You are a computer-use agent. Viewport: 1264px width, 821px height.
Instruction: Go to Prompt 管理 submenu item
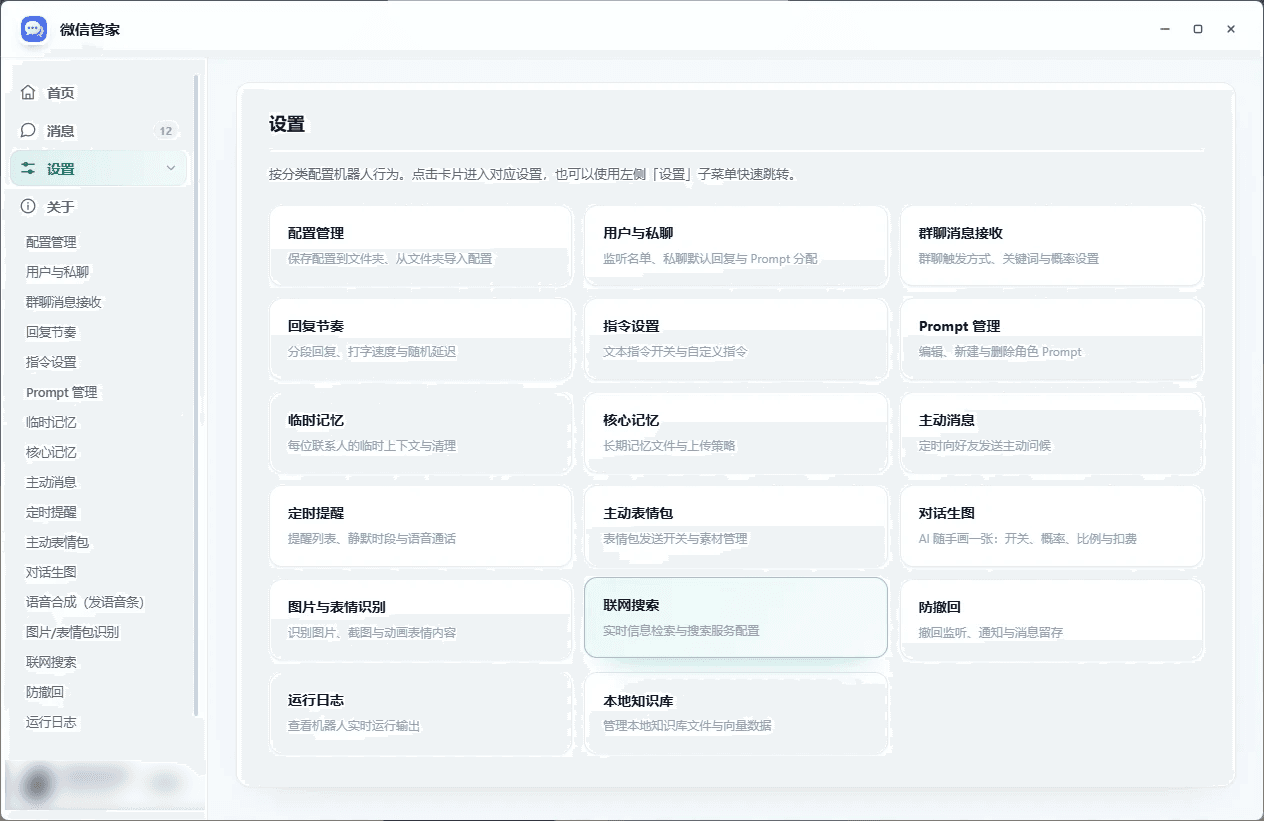coord(62,392)
